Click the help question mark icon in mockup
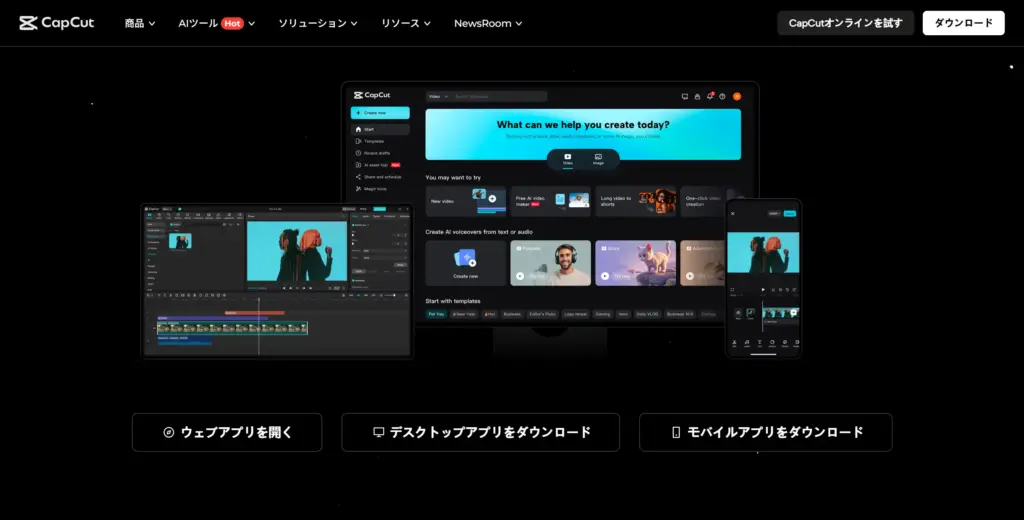This screenshot has width=1024, height=520. [x=721, y=96]
